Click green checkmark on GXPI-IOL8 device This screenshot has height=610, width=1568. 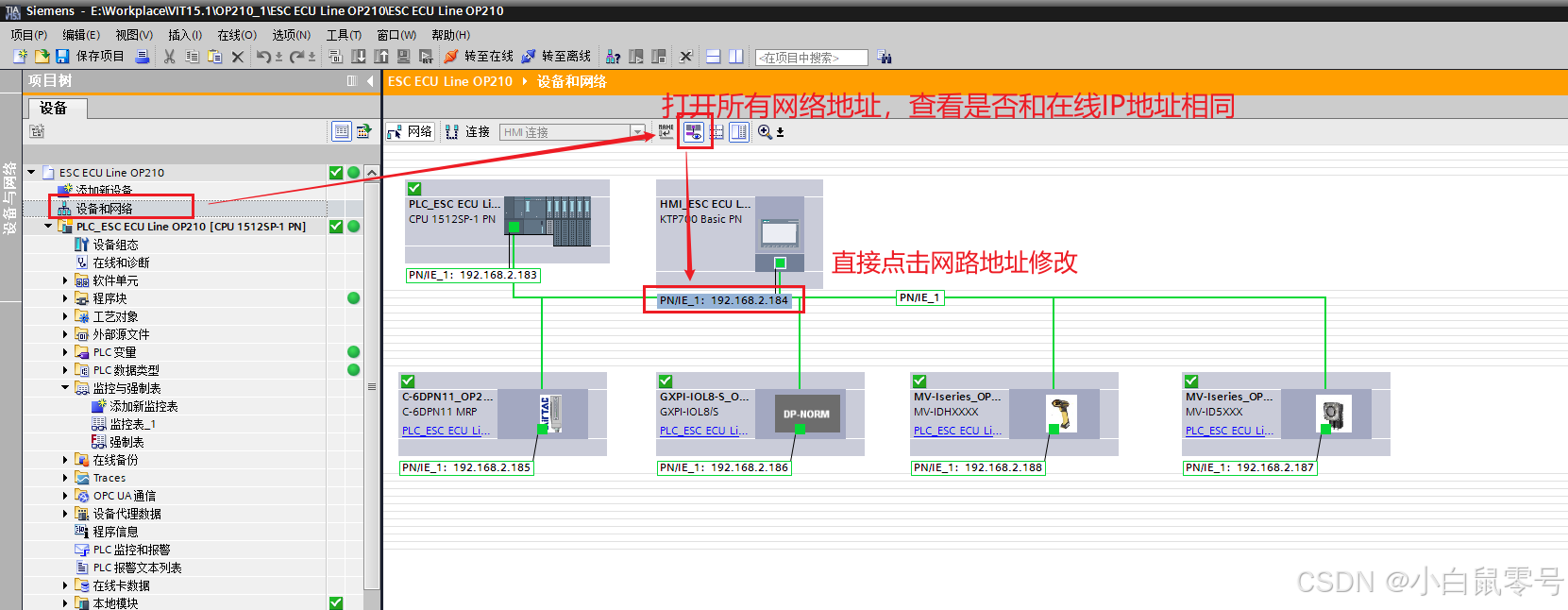(666, 381)
